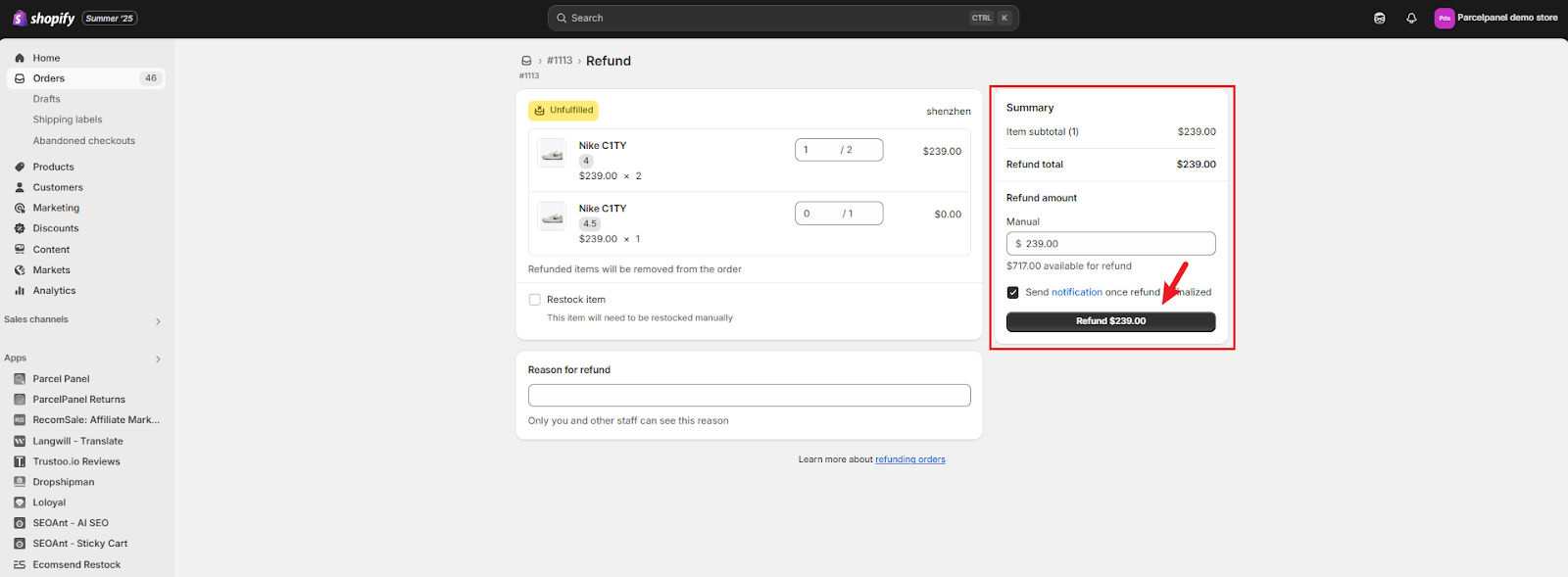Click the Item subtotal (1) label
The height and width of the screenshot is (577, 1568).
click(1043, 132)
